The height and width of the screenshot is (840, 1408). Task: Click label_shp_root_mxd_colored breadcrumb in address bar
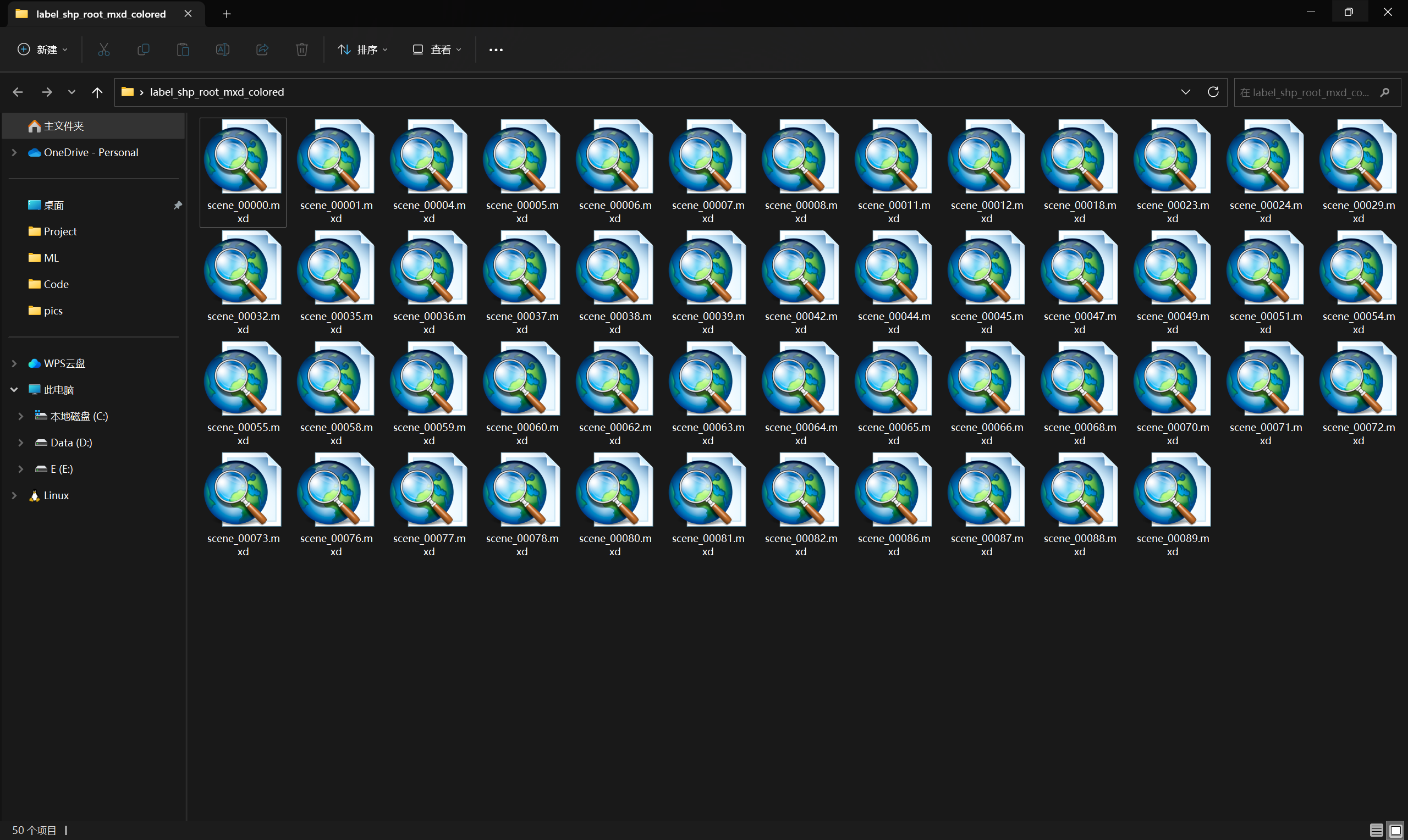pyautogui.click(x=217, y=92)
